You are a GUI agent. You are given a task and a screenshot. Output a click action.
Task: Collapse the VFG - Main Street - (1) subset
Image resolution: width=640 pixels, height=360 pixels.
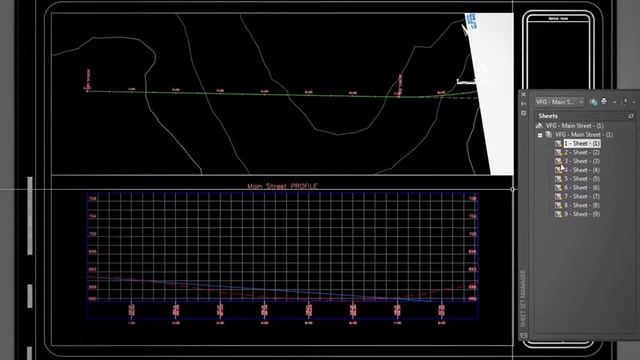[540, 135]
